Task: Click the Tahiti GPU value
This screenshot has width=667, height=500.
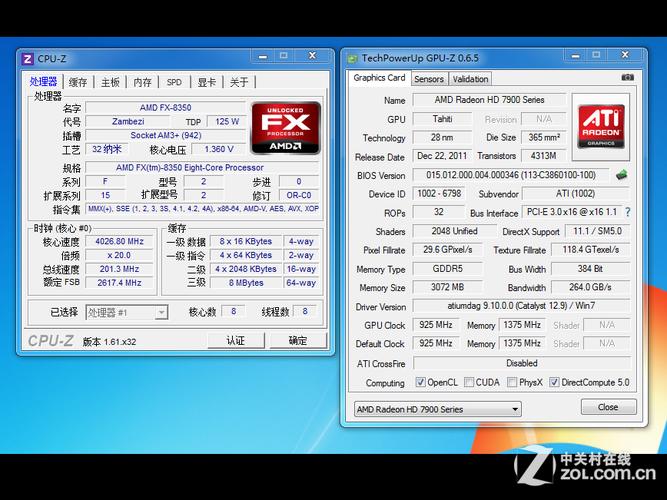Action: pyautogui.click(x=442, y=119)
